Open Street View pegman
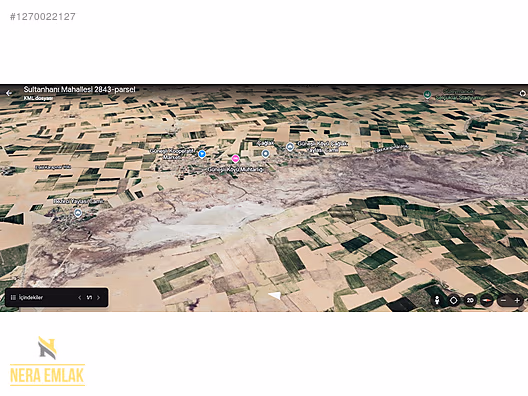The width and height of the screenshot is (528, 396). (437, 300)
